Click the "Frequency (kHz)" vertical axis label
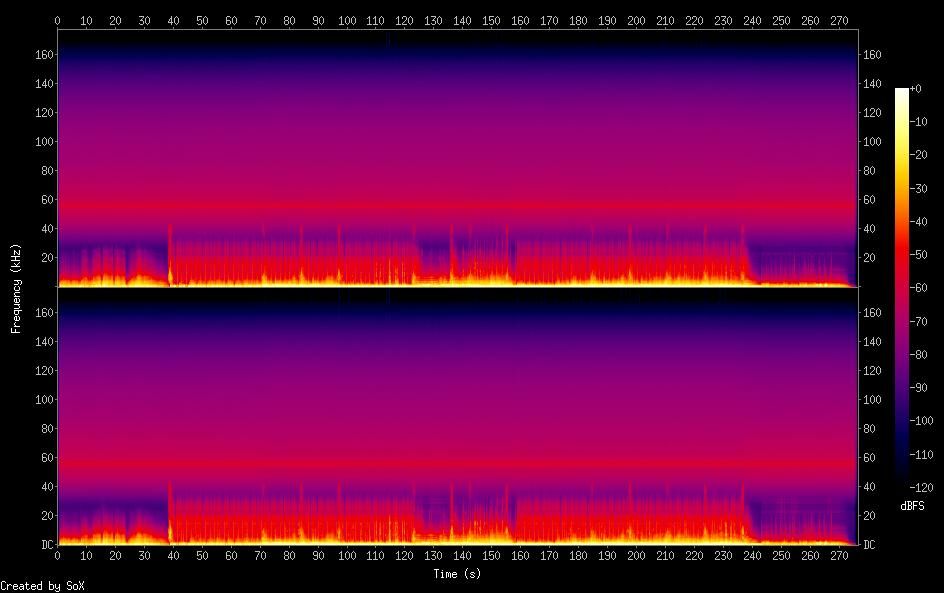The height and width of the screenshot is (593, 944). (17, 287)
